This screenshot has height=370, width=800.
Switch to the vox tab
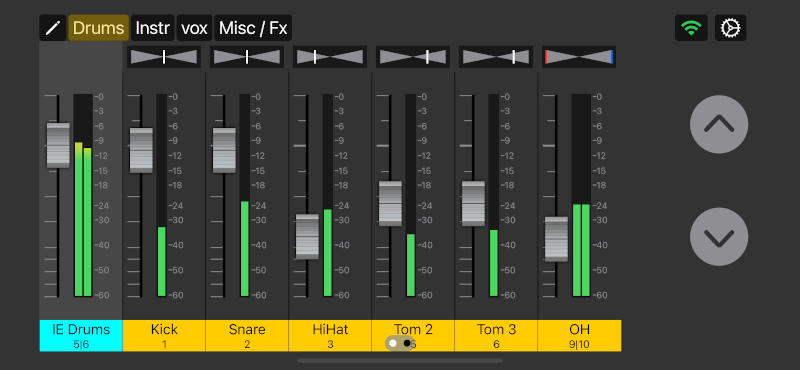coord(194,28)
